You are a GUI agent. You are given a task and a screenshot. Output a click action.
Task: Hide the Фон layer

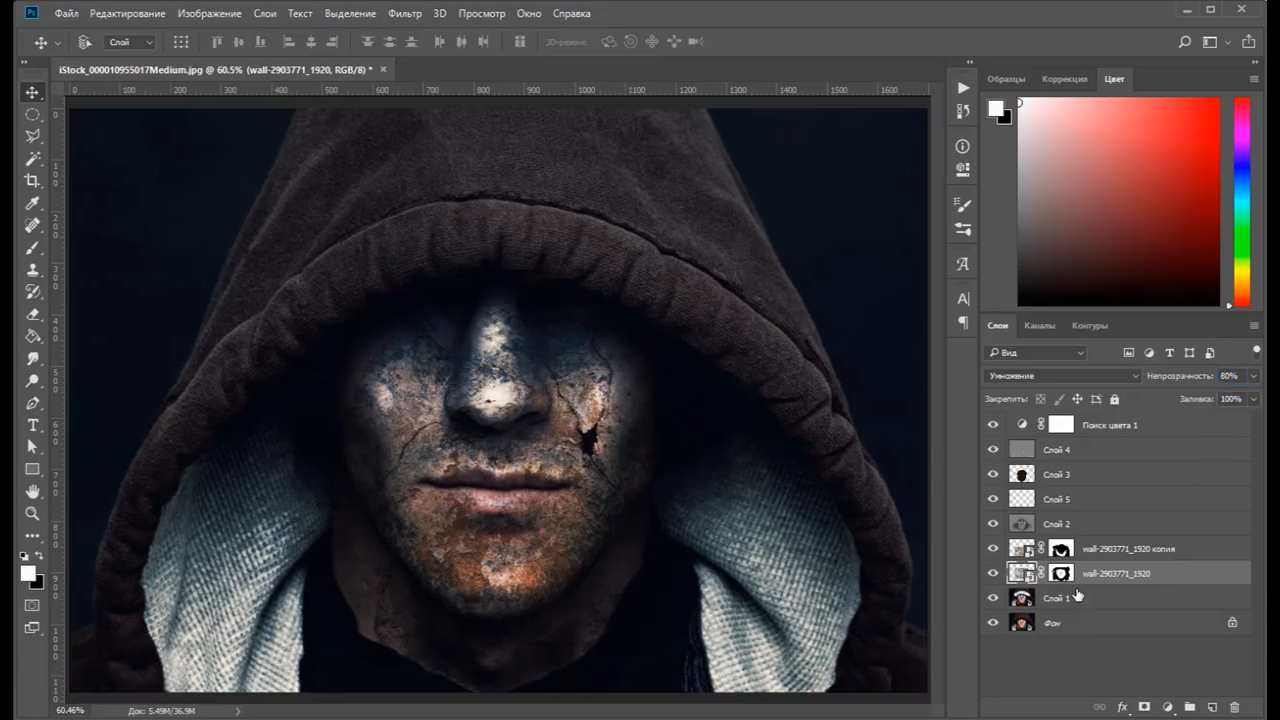point(993,623)
